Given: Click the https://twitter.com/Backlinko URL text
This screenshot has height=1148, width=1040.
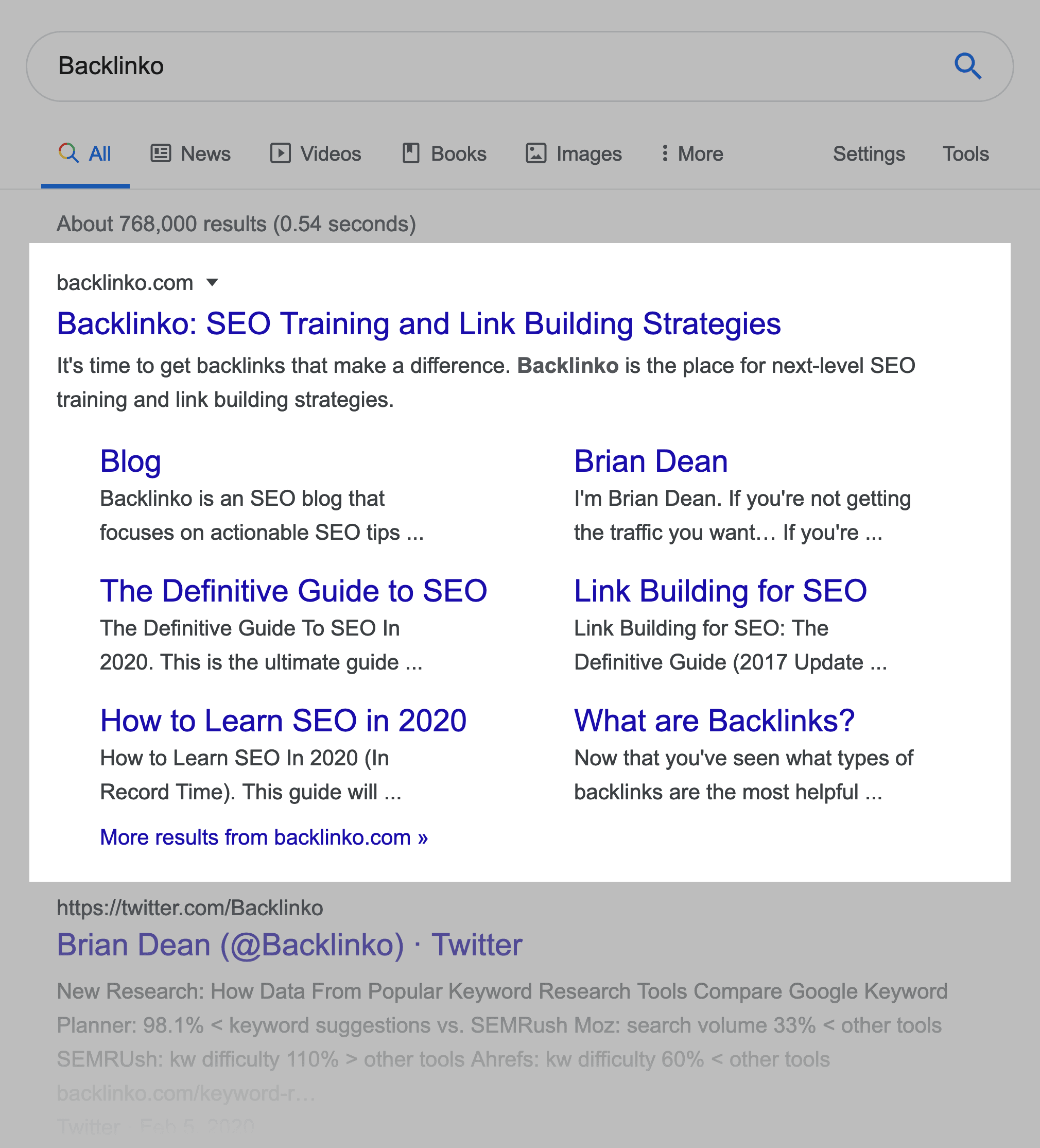Looking at the screenshot, I should coord(189,907).
